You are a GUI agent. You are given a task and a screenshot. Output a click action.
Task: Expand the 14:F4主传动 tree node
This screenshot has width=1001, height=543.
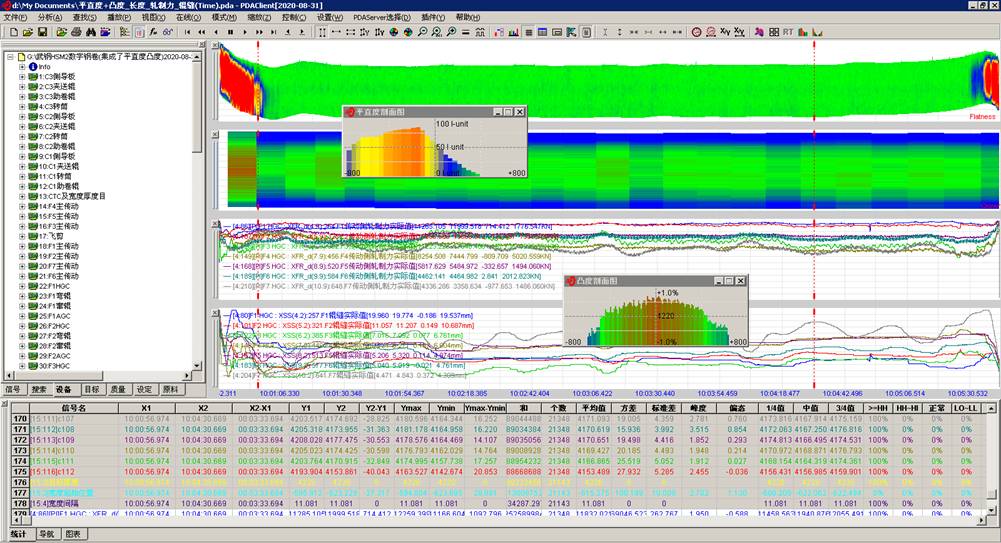click(22, 207)
